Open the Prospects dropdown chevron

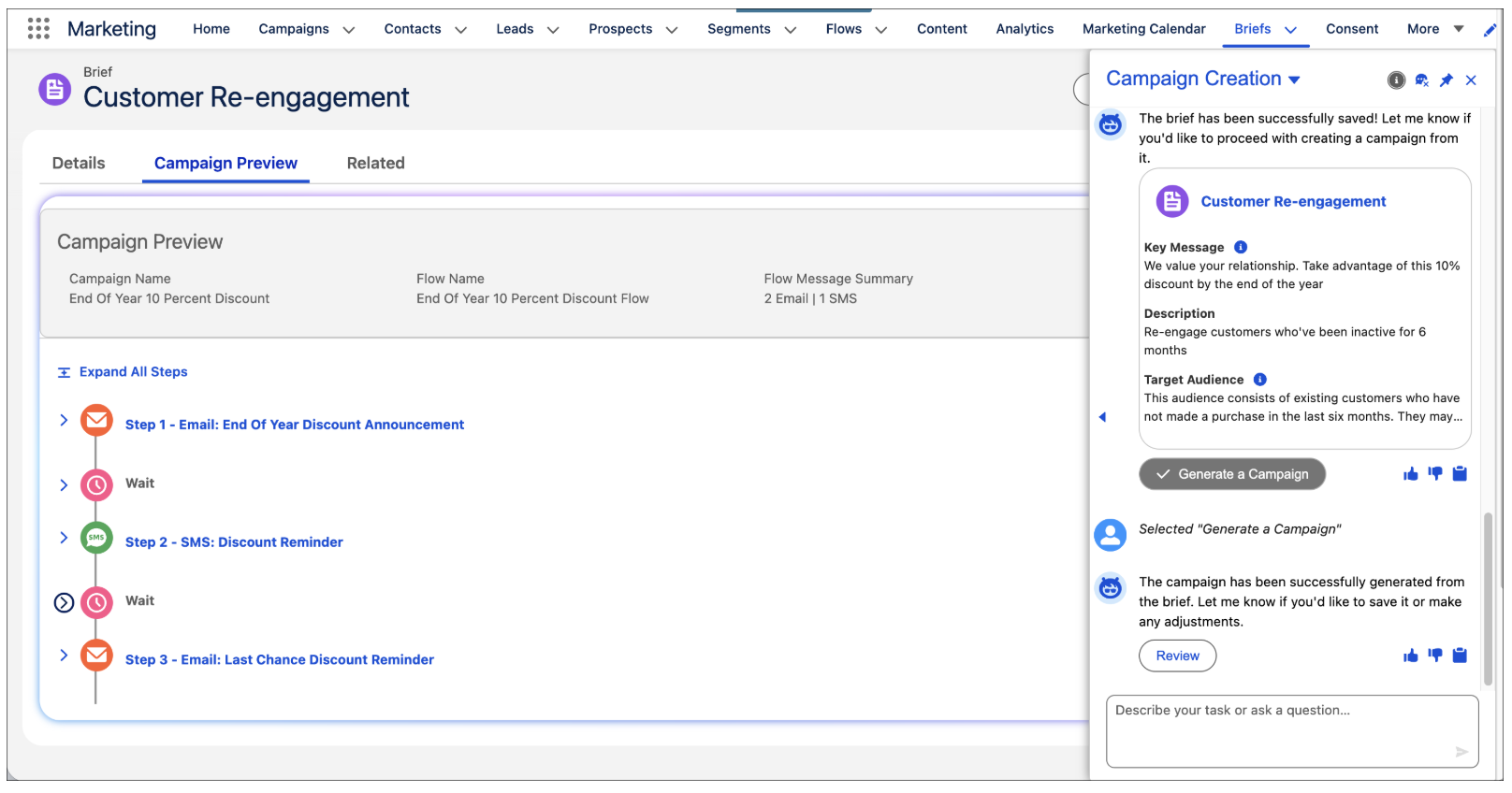(x=672, y=30)
